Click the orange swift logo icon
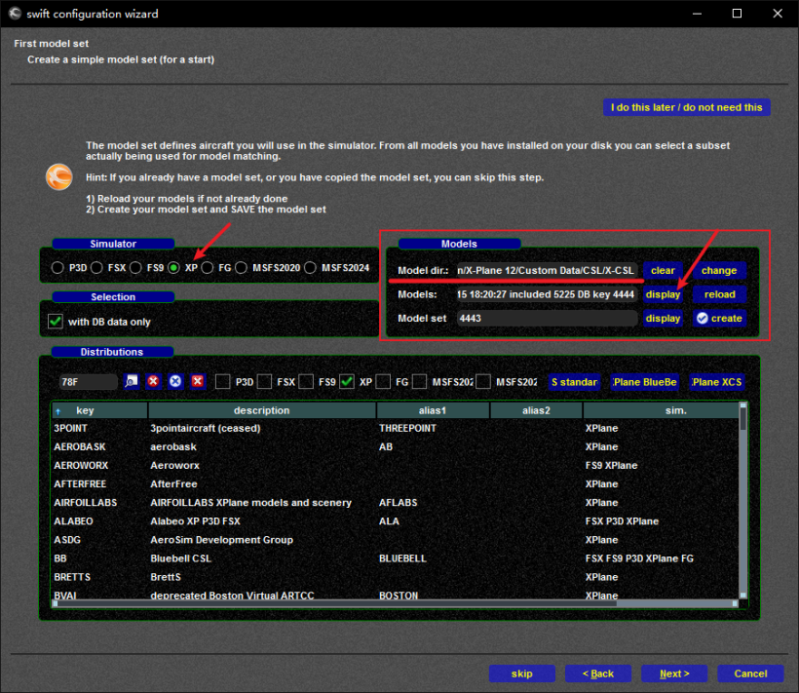This screenshot has height=693, width=799. [59, 178]
